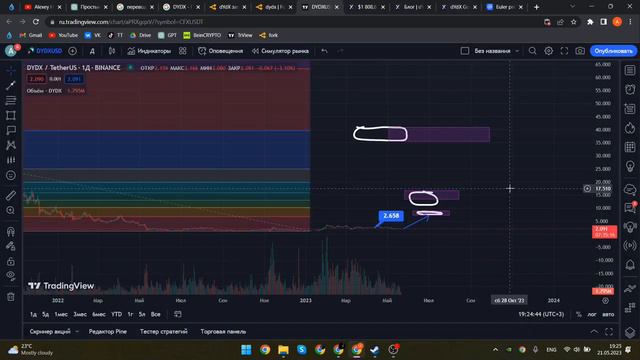
Task: Open the Windows Start menu
Action: pyautogui.click(x=246, y=350)
